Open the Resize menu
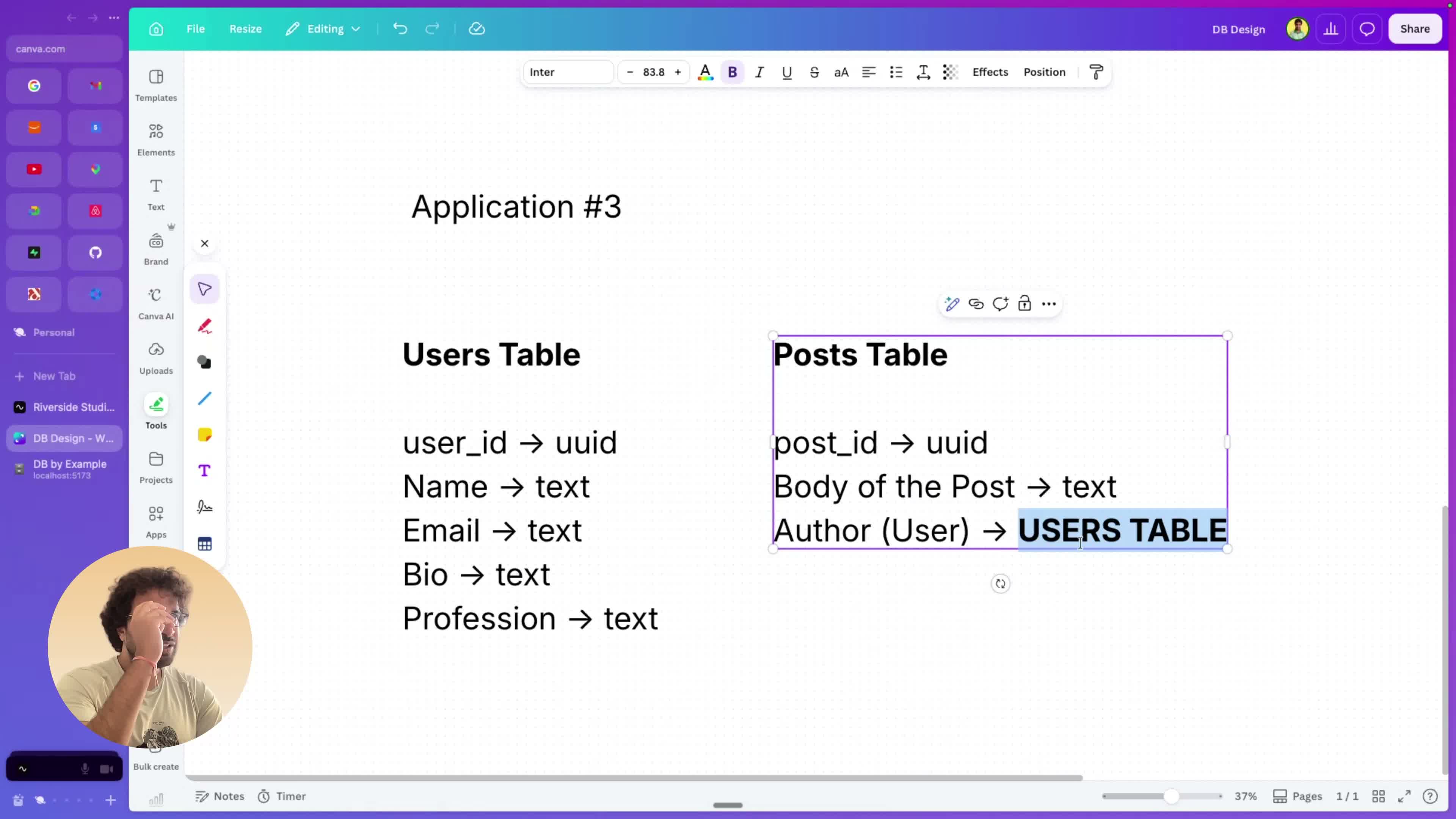 click(245, 29)
